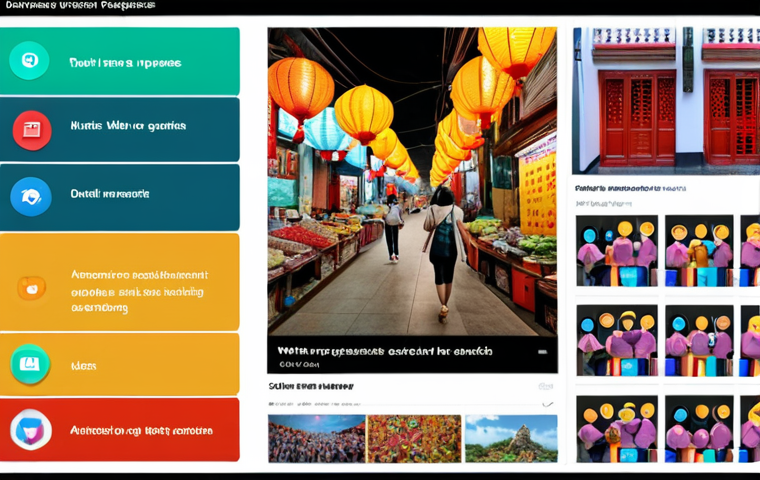
Task: Click the bold heading under the red doors photo
Action: tap(630, 189)
